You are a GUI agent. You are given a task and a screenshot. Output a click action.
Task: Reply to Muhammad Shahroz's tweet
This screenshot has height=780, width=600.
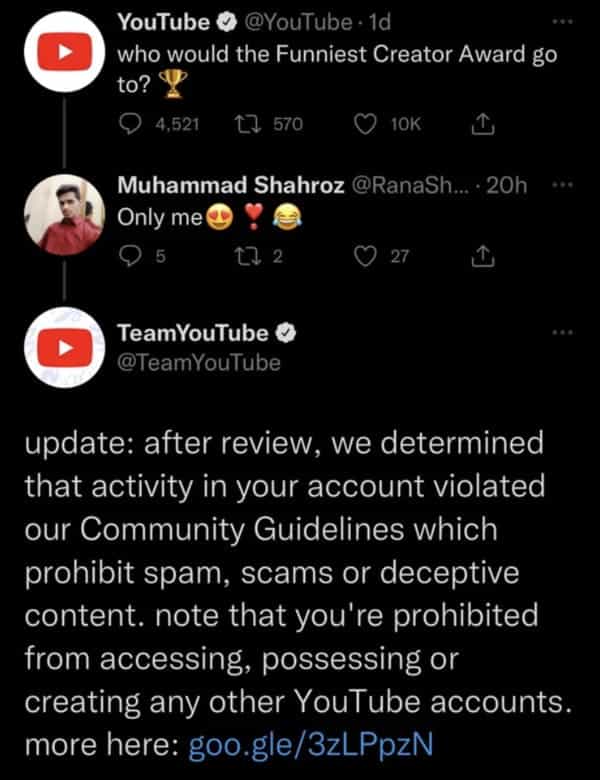[131, 257]
